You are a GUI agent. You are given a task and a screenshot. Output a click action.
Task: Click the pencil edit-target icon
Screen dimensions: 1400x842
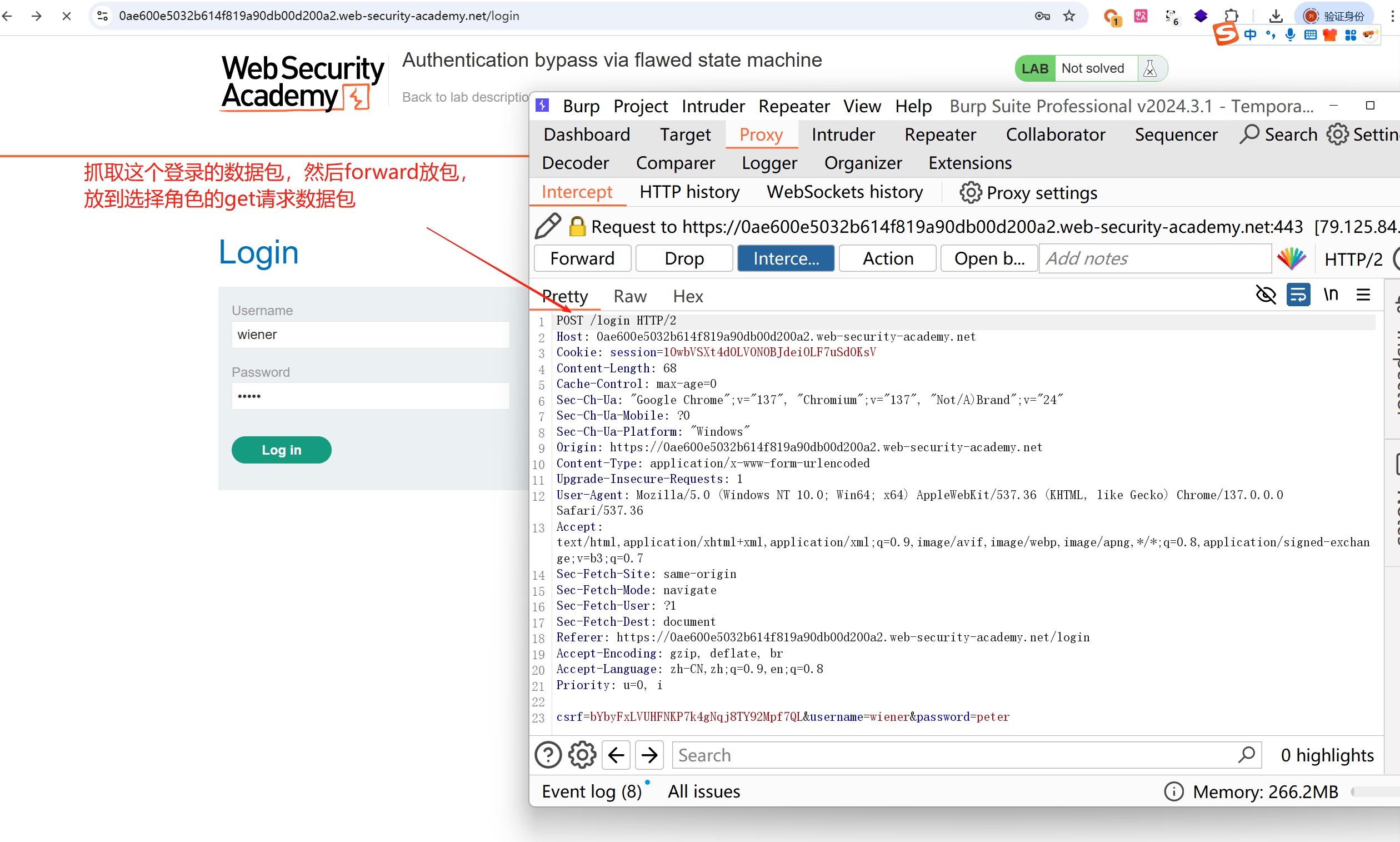(548, 226)
